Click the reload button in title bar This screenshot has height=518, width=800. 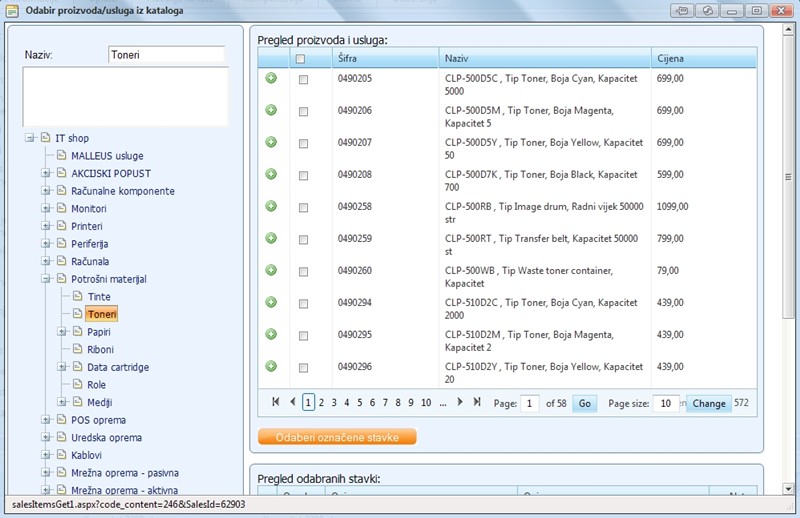pos(707,11)
